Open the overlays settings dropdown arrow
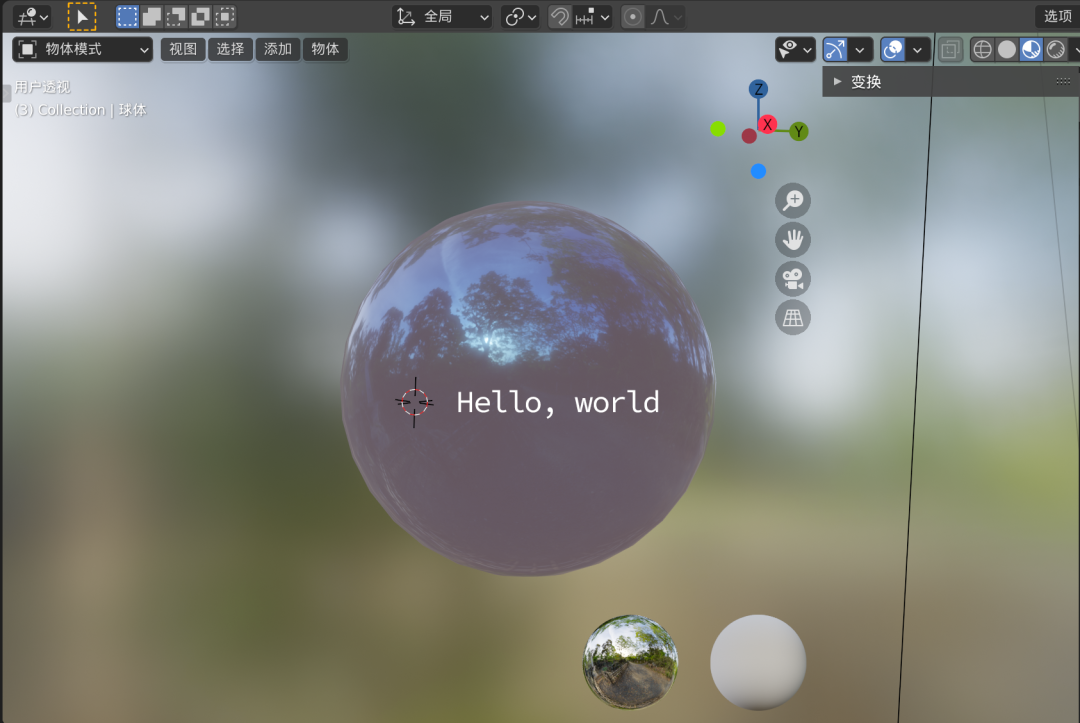Viewport: 1080px width, 723px height. tap(917, 50)
